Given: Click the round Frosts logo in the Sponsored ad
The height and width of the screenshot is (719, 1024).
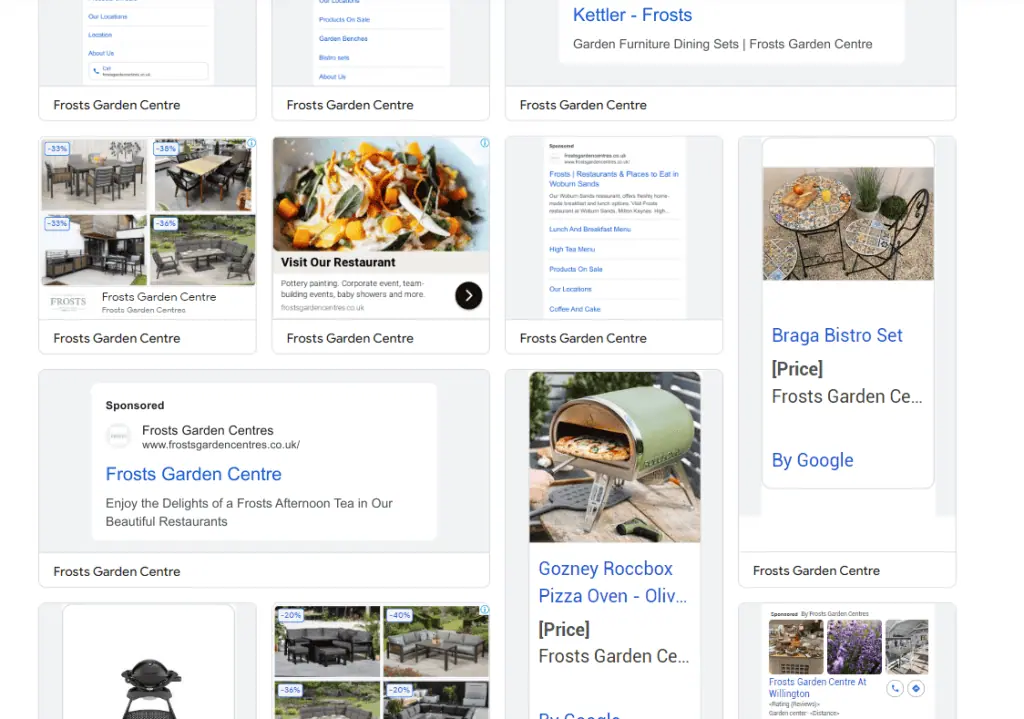Looking at the screenshot, I should 118,436.
